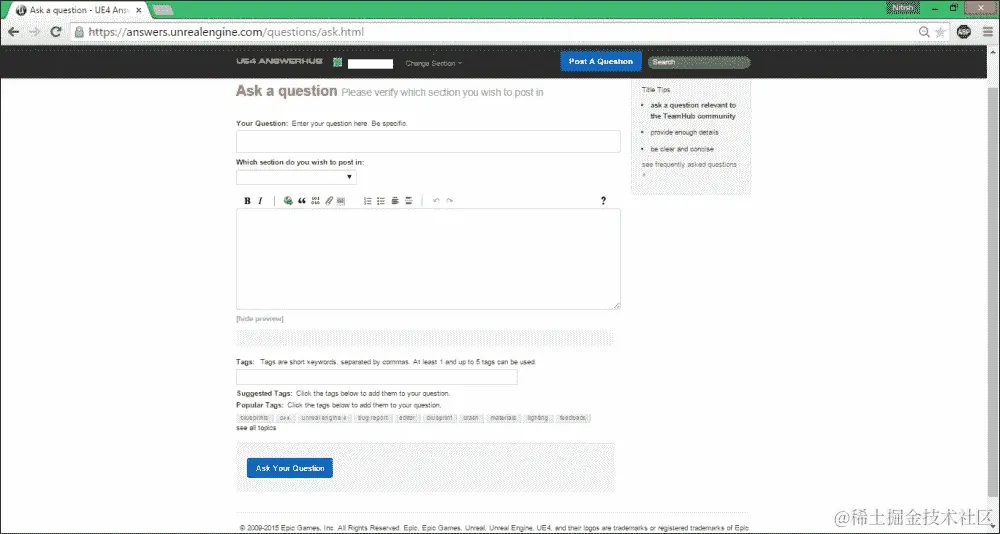The image size is (1000, 534).
Task: Create a numbered list in the editor
Action: pyautogui.click(x=368, y=201)
